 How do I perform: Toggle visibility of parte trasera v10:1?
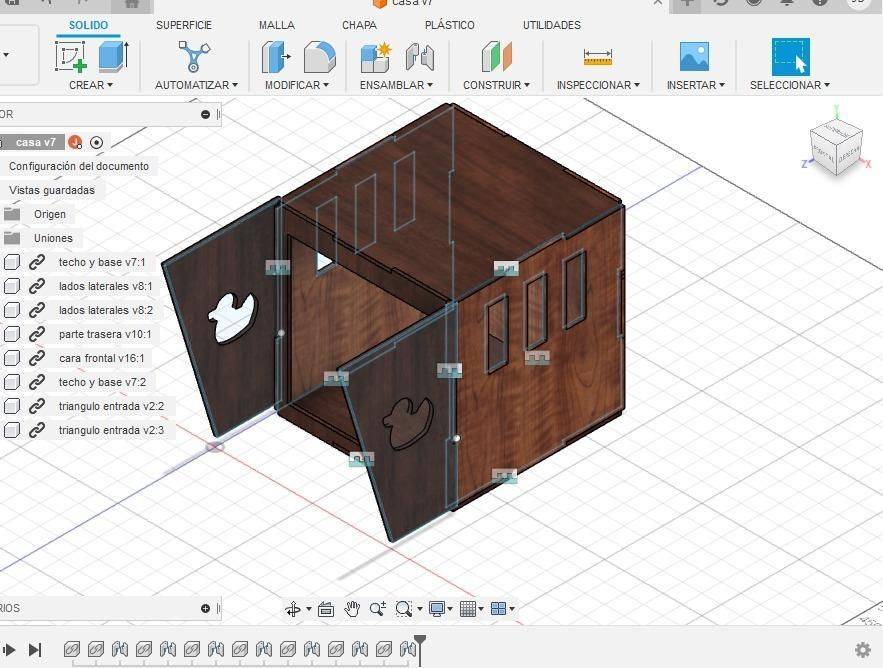click(12, 334)
